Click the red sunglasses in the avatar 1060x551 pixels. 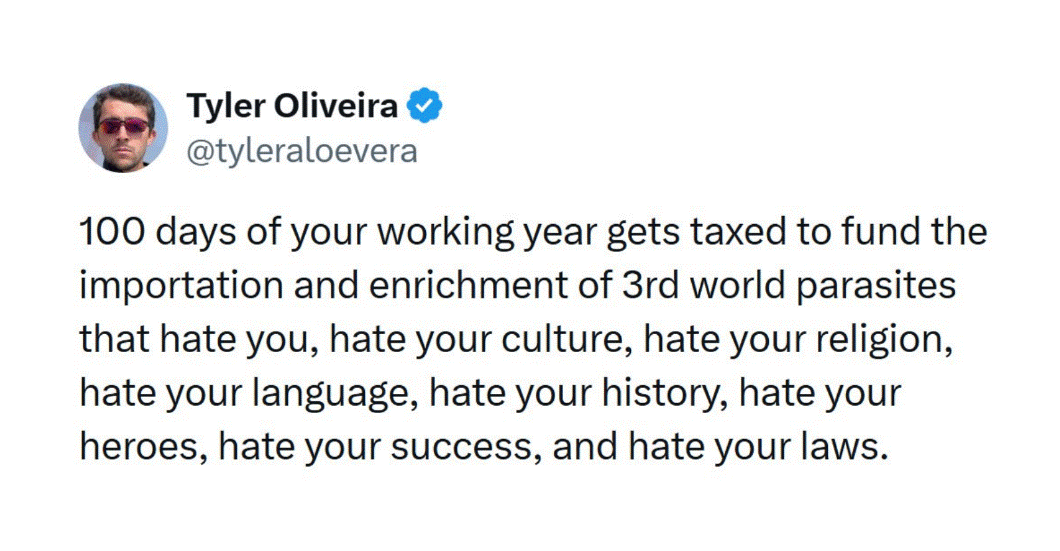pyautogui.click(x=123, y=126)
